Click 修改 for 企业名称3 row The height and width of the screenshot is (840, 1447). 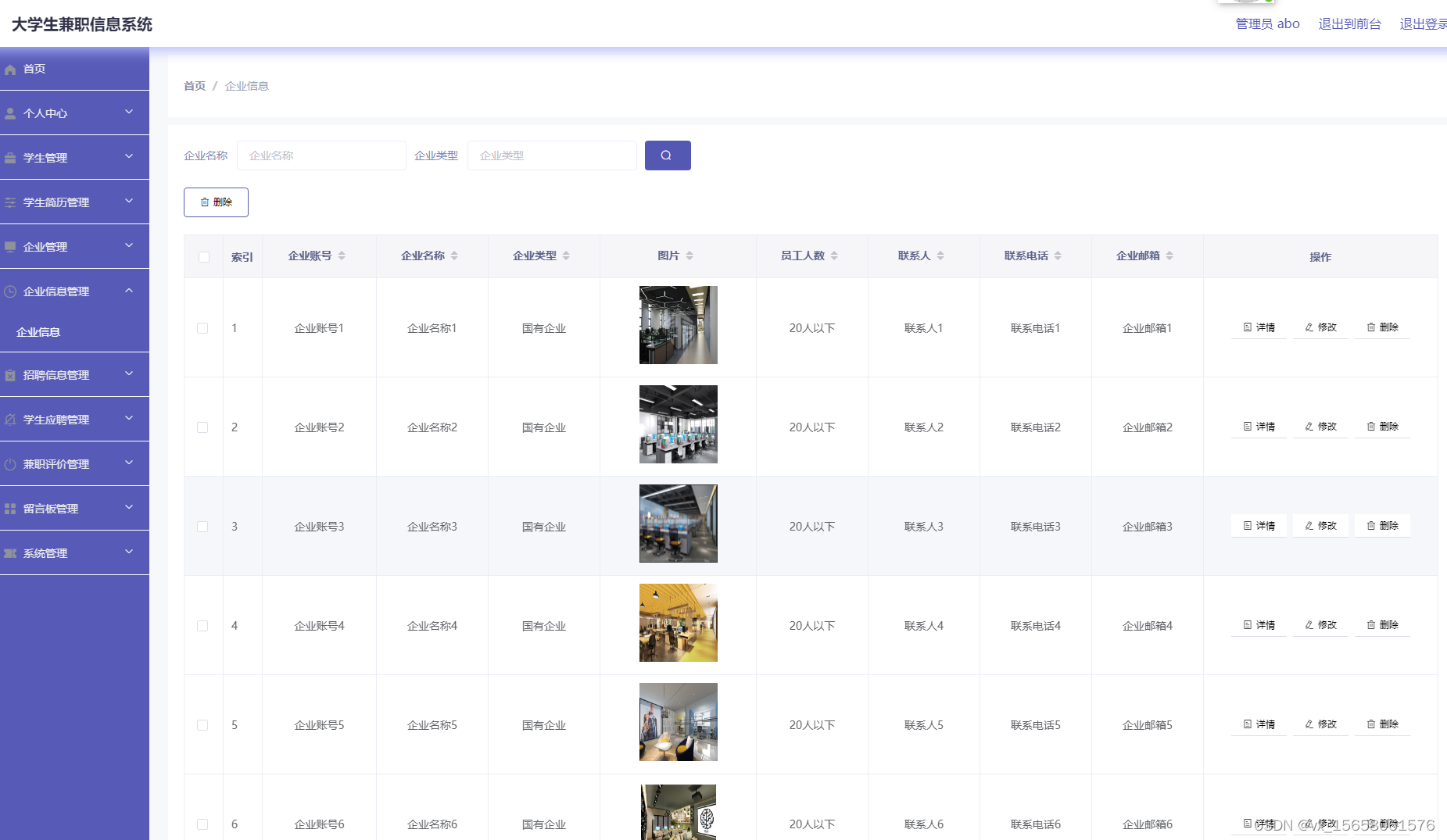[x=1320, y=526]
